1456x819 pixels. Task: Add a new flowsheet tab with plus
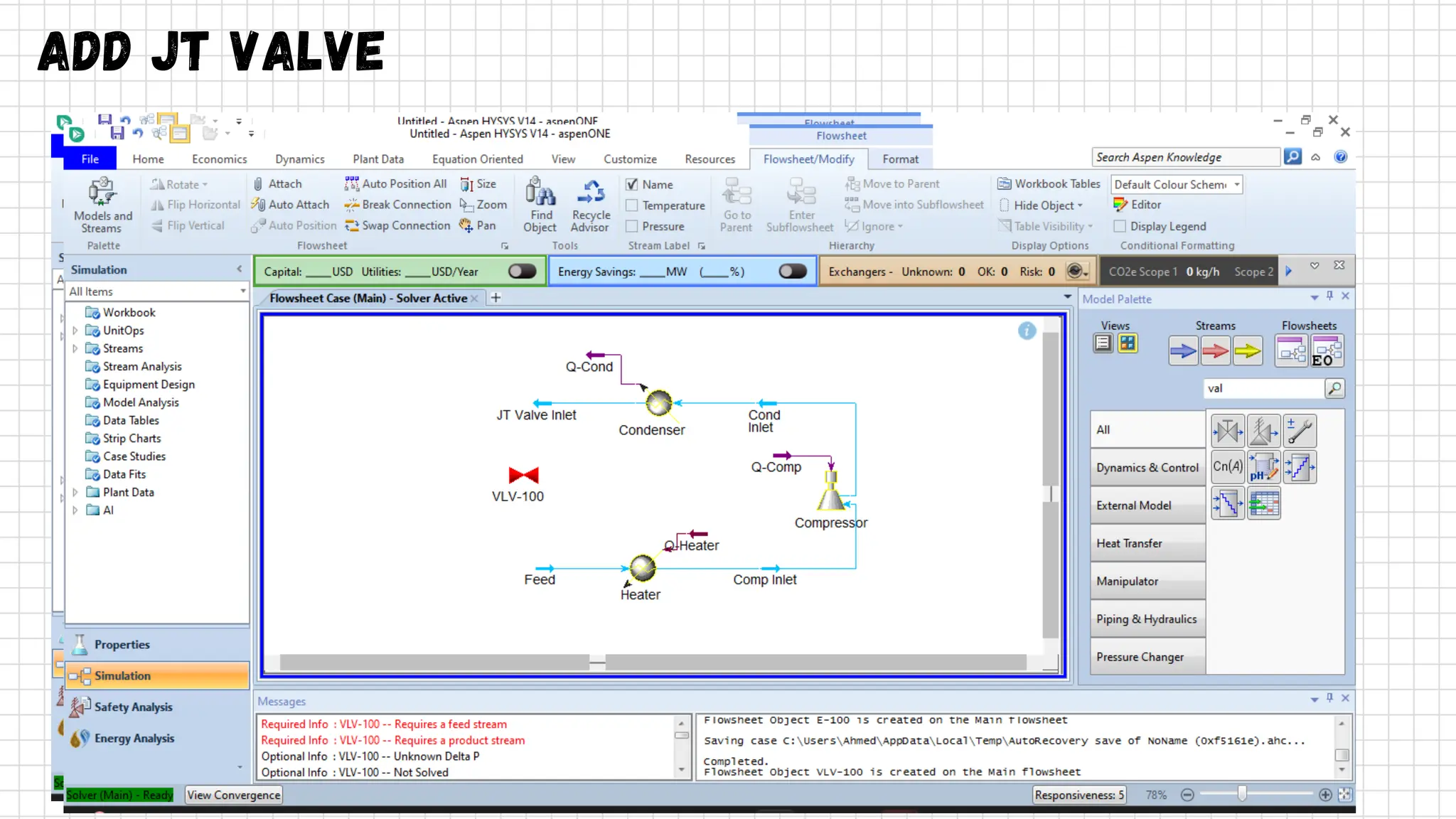pyautogui.click(x=496, y=298)
